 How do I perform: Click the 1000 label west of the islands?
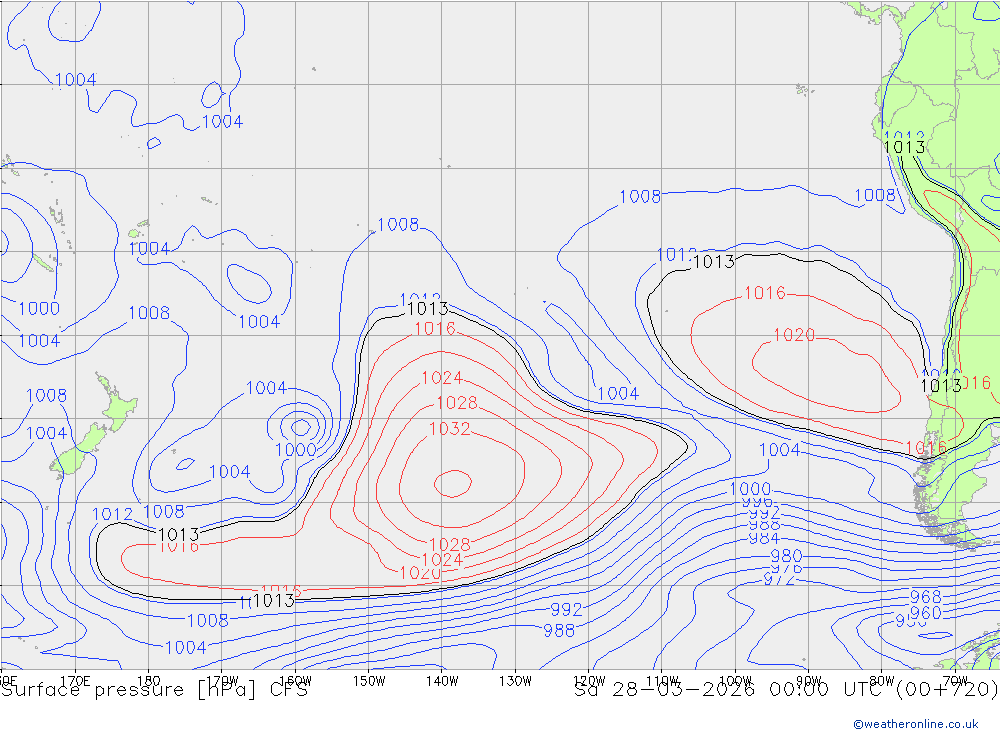[x=39, y=308]
